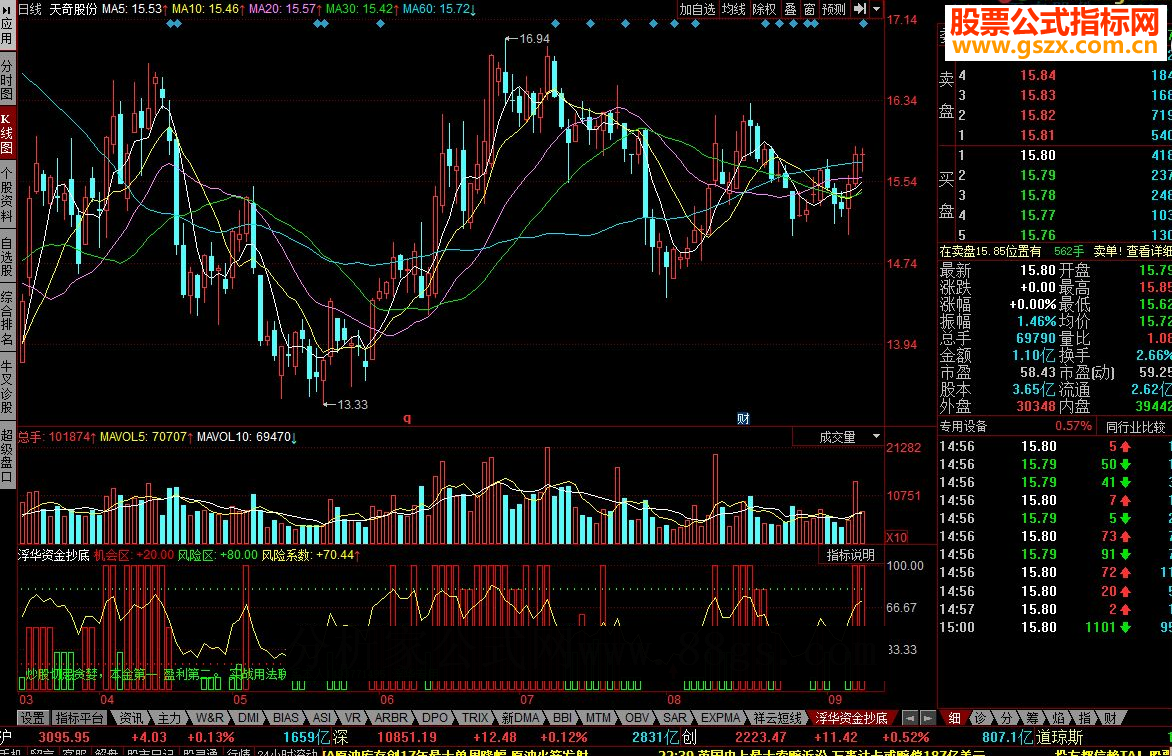Click 卖单!查看详细 order detail link
1172x756 pixels.
click(1132, 251)
